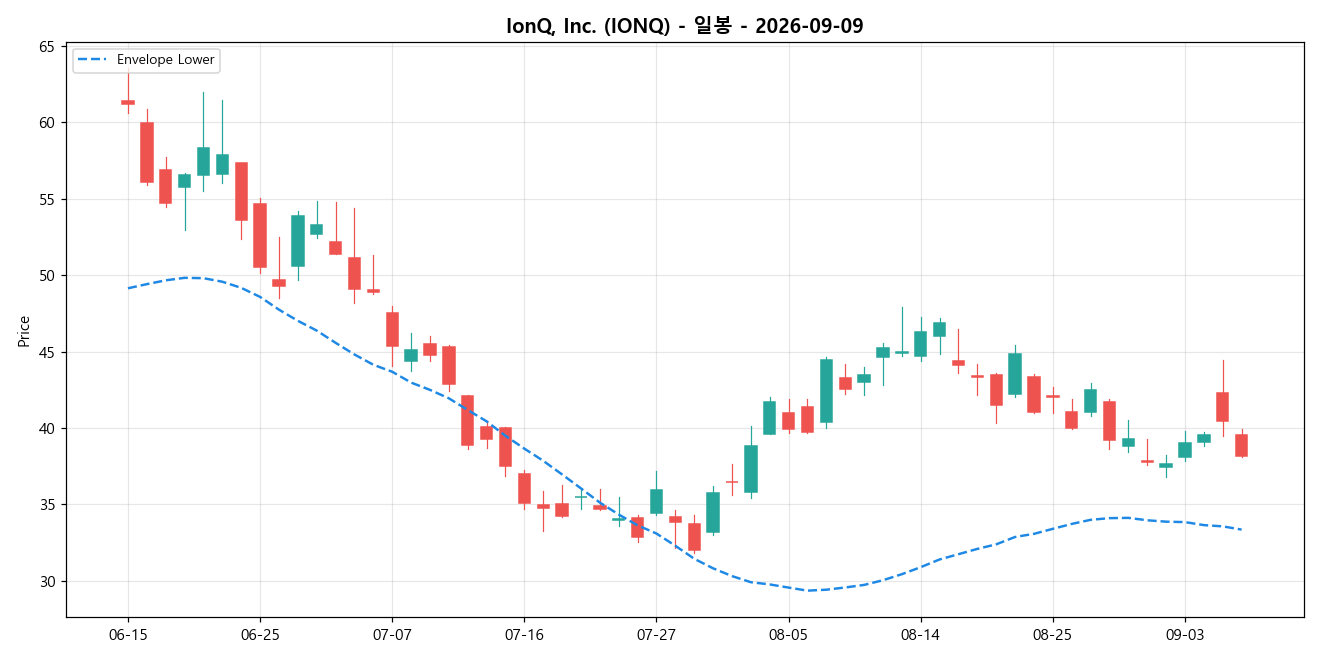Click the 08-25 x-axis date label
The image size is (1320, 660).
tap(1052, 635)
